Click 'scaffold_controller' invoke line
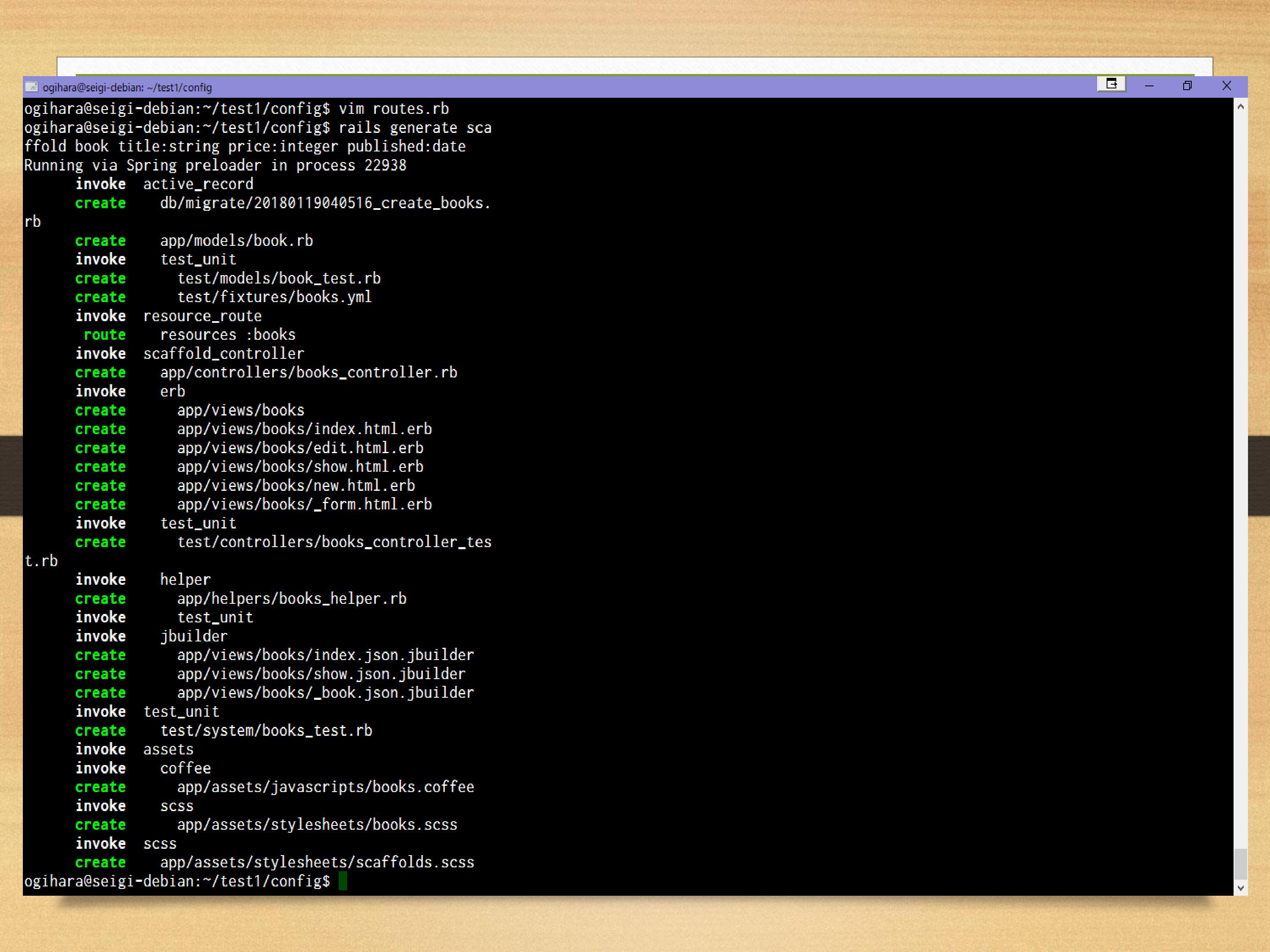1270x952 pixels. [224, 353]
